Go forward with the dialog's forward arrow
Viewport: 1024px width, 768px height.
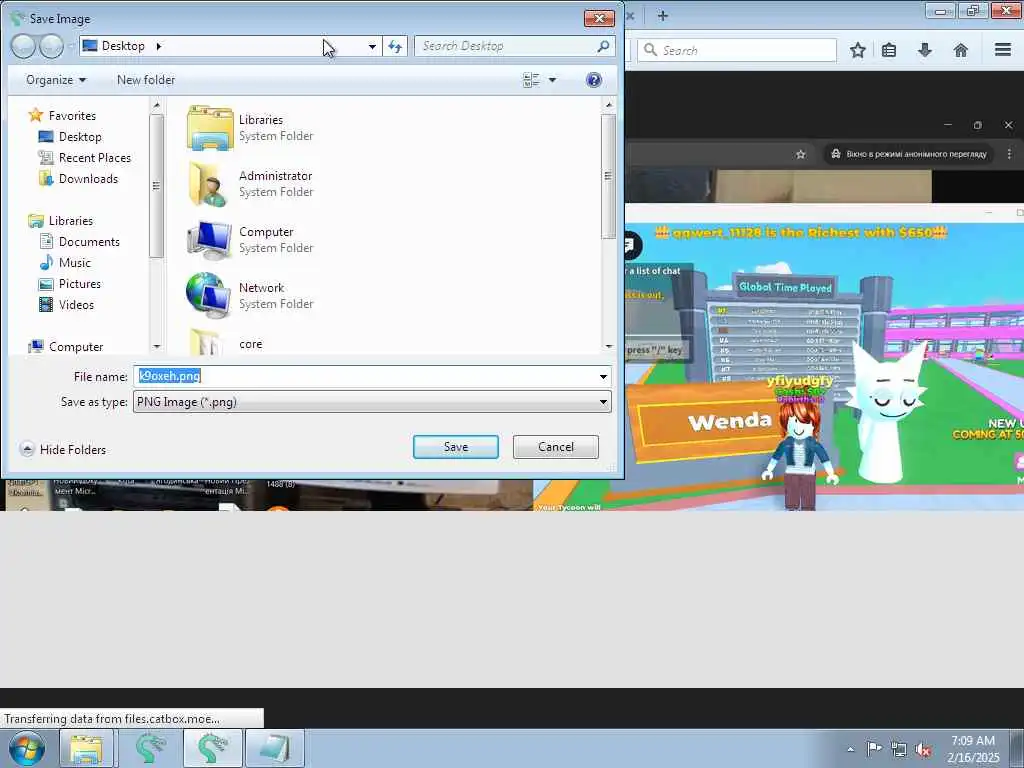tap(52, 46)
